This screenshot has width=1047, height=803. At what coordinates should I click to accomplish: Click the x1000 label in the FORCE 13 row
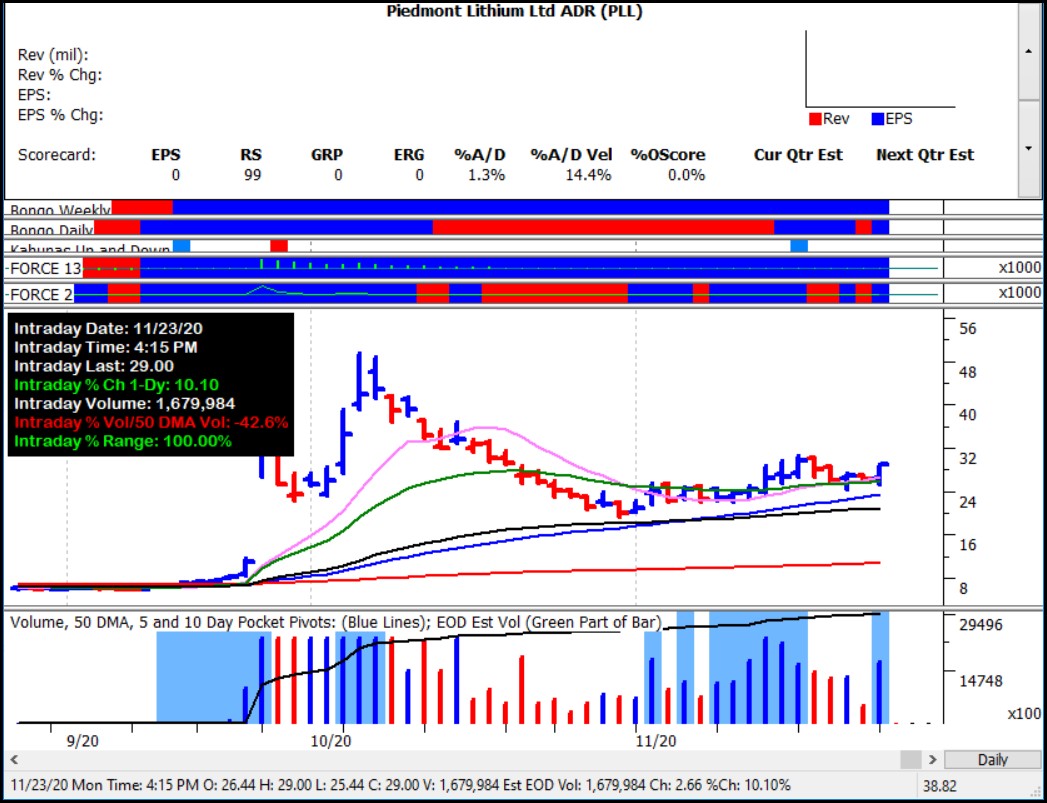tap(1019, 268)
